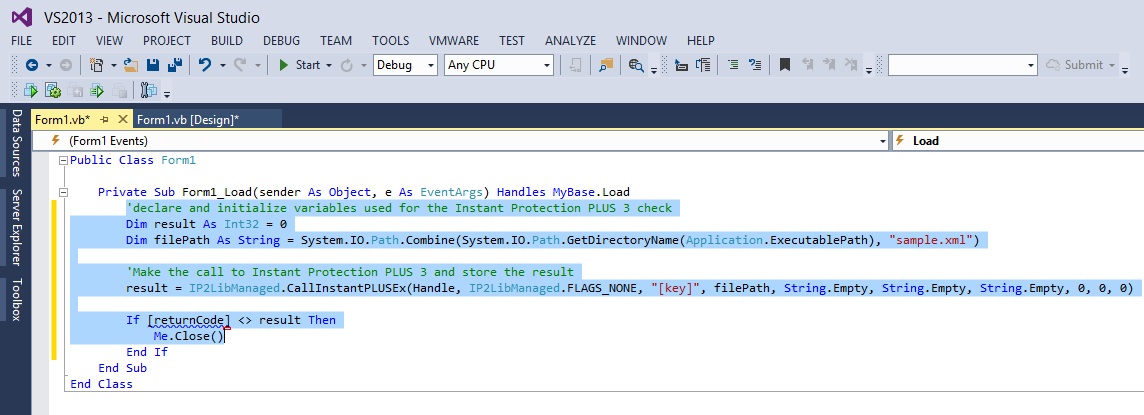Image resolution: width=1144 pixels, height=415 pixels.
Task: Click the Save All icon
Action: click(174, 65)
